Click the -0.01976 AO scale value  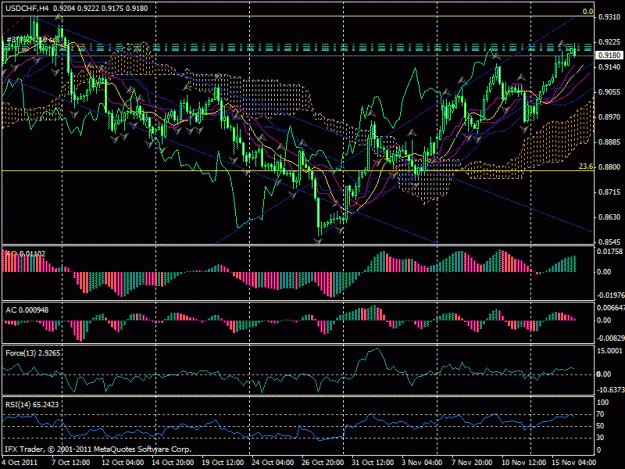(x=610, y=295)
